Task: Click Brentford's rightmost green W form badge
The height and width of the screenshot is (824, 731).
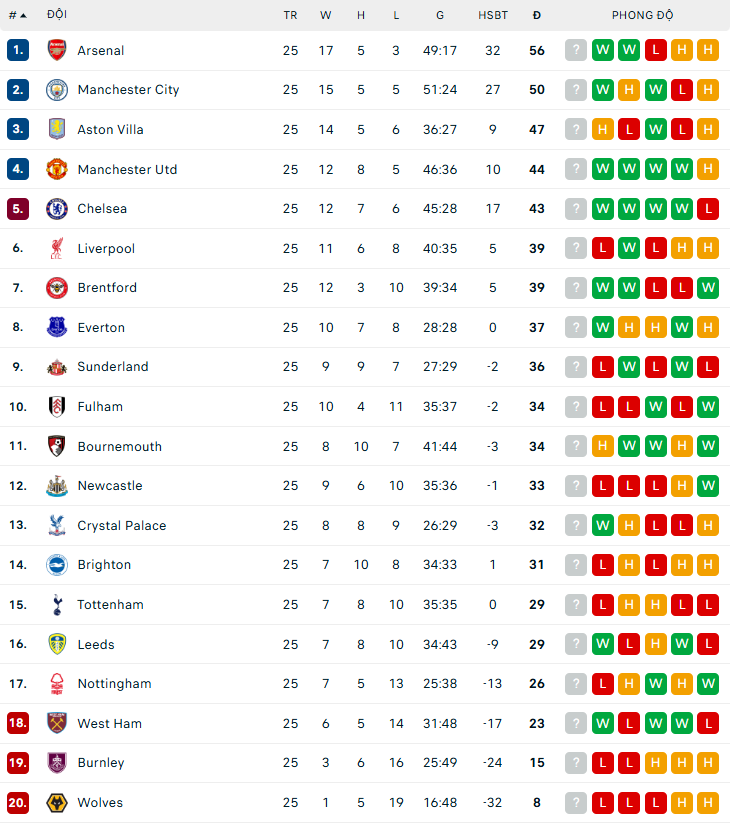Action: click(x=708, y=288)
